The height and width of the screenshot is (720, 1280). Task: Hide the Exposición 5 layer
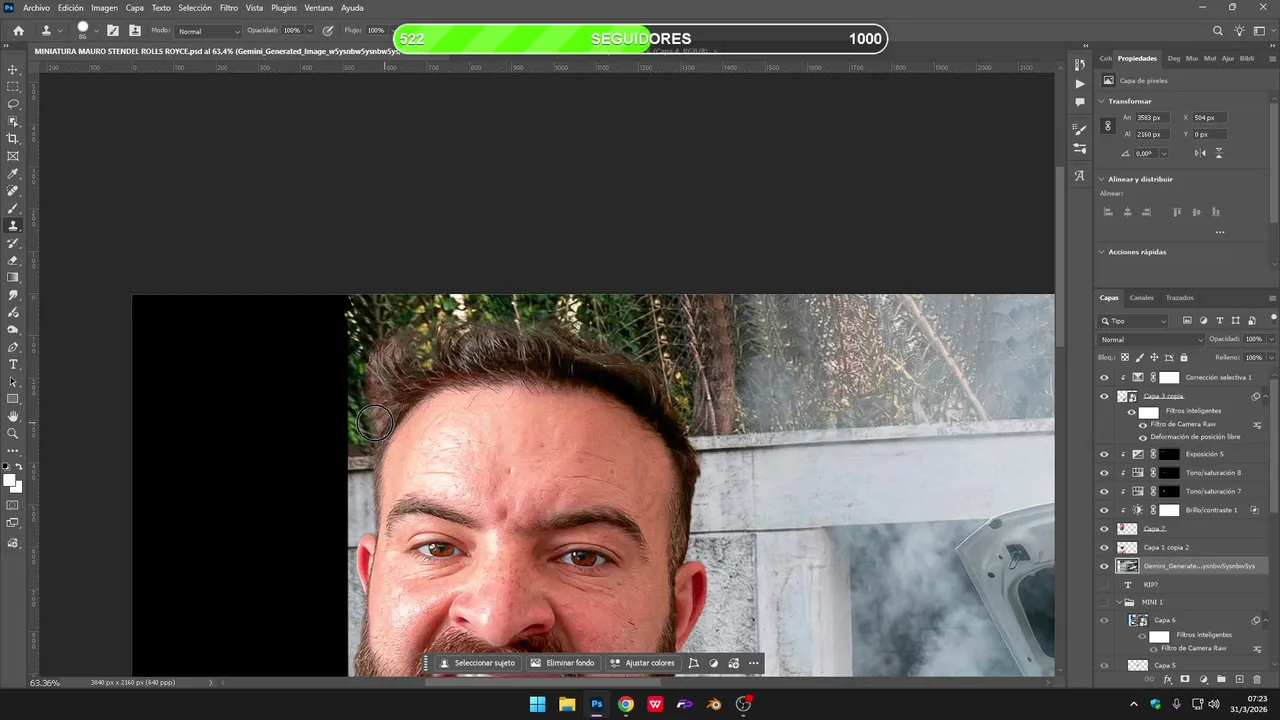pyautogui.click(x=1104, y=454)
